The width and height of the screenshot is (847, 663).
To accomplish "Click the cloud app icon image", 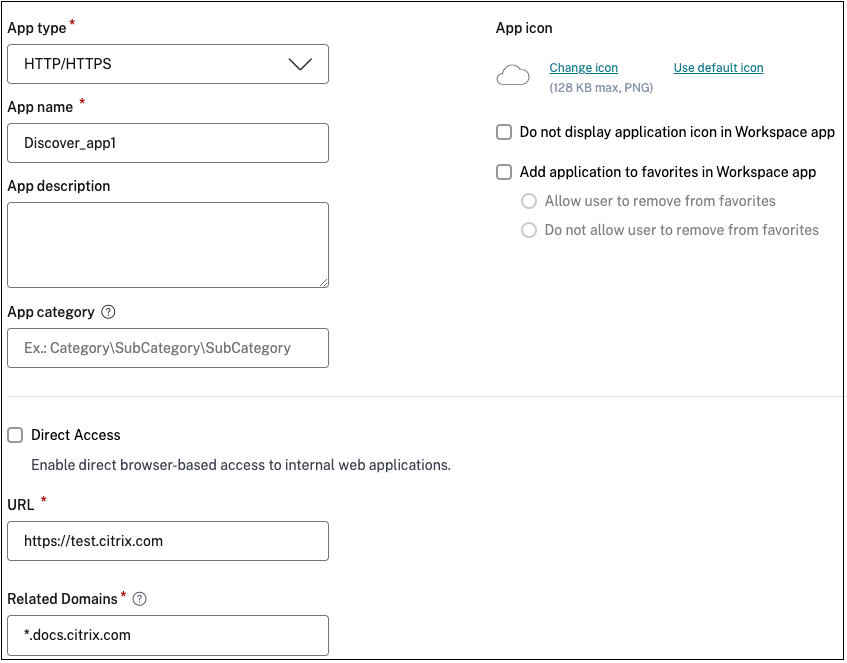I will [x=512, y=77].
